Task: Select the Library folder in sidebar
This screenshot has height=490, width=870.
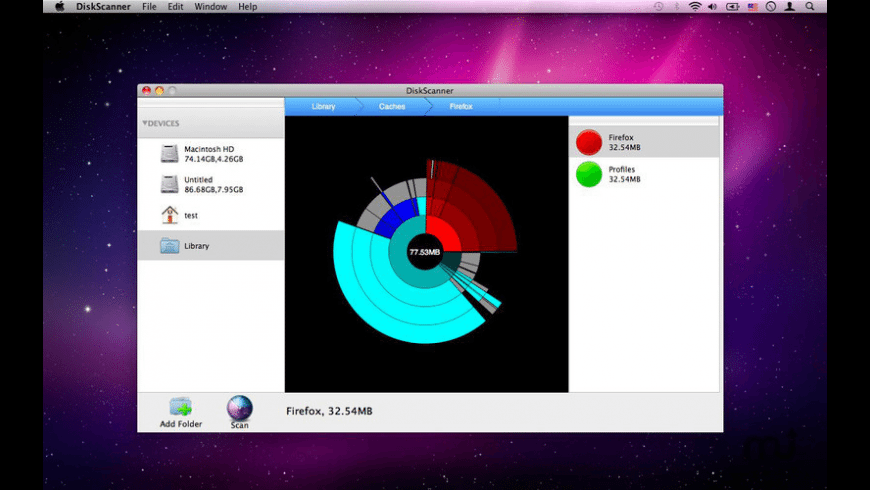Action: pyautogui.click(x=170, y=246)
